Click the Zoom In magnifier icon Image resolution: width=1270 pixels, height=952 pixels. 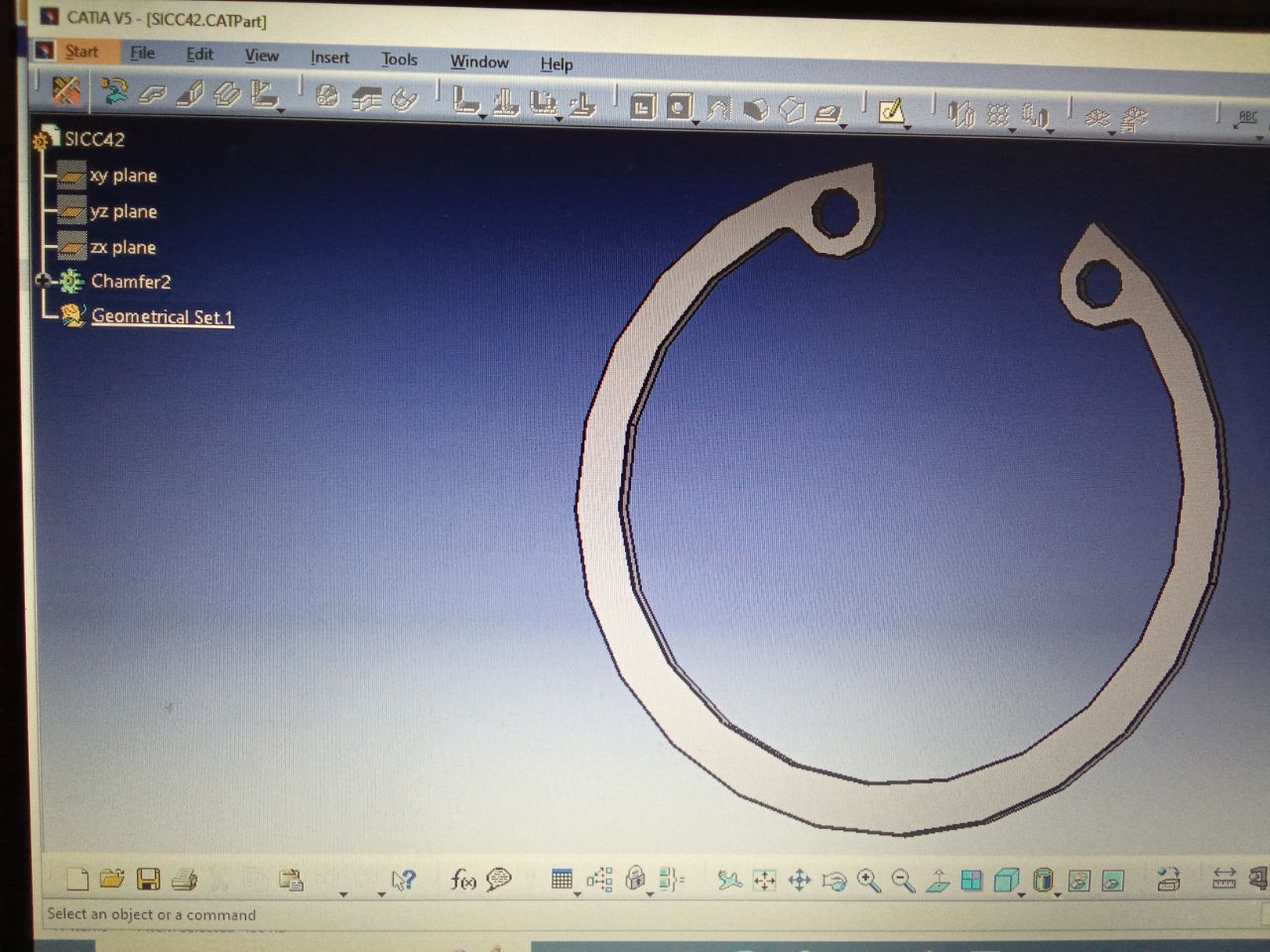[x=869, y=881]
